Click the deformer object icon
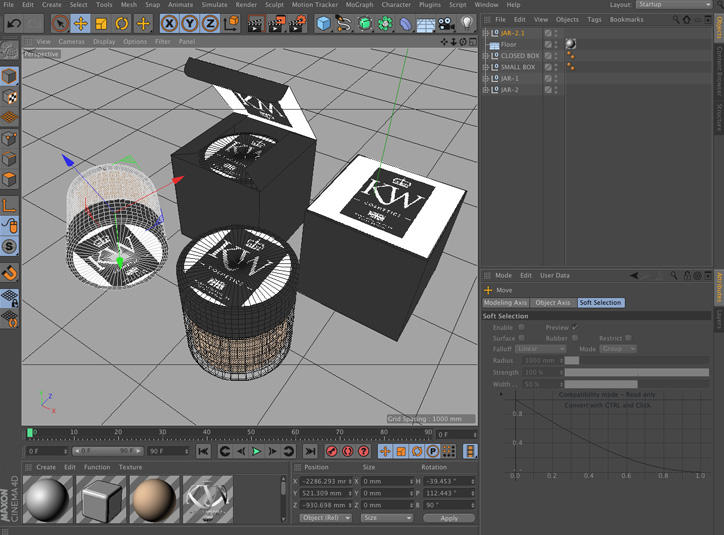The width and height of the screenshot is (724, 535). [x=405, y=23]
